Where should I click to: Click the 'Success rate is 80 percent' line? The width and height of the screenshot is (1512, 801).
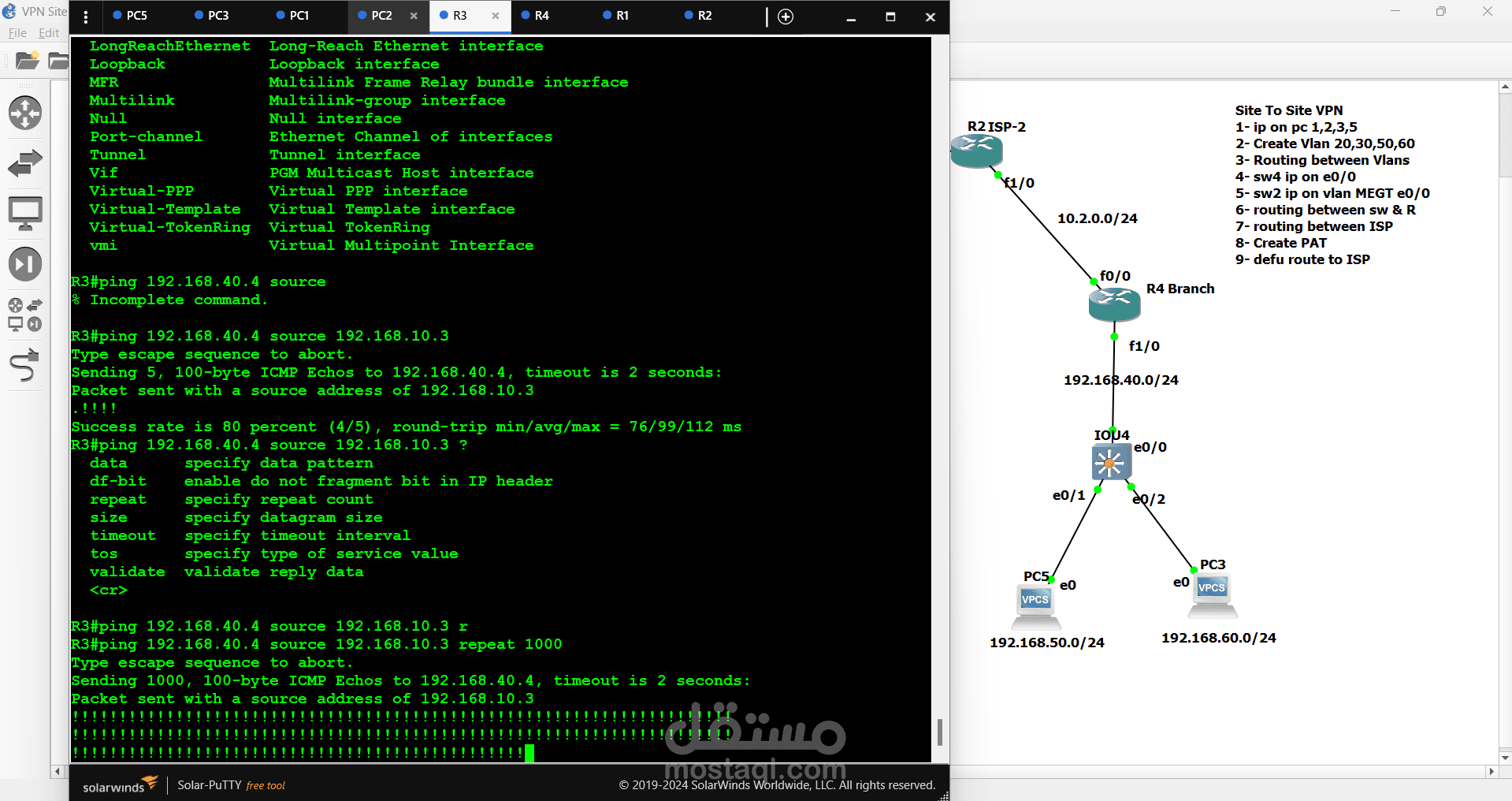[407, 427]
